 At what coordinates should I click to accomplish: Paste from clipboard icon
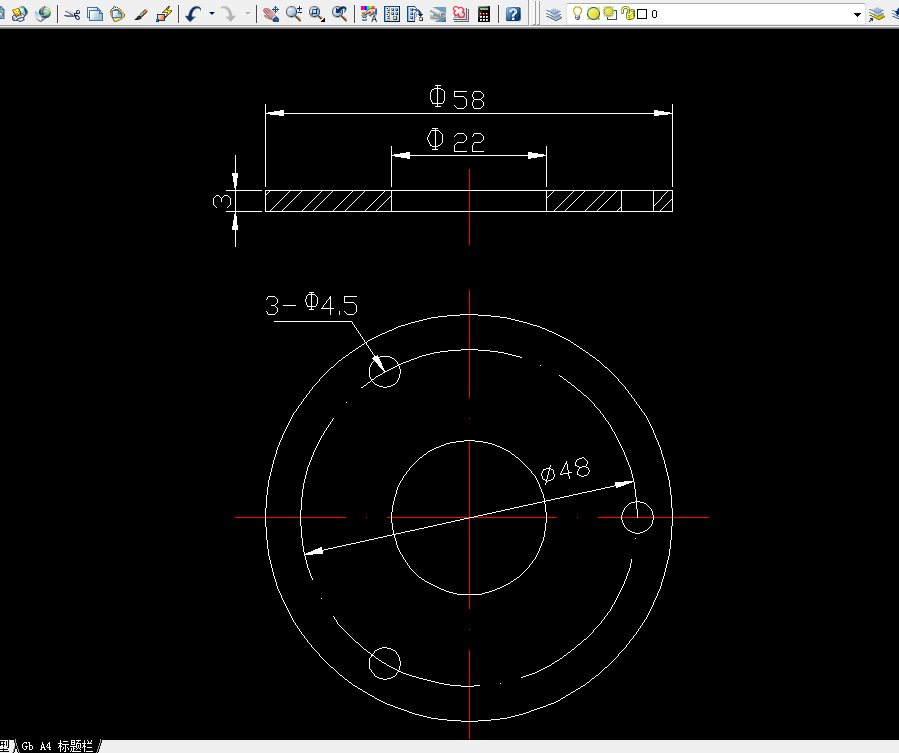click(x=118, y=14)
